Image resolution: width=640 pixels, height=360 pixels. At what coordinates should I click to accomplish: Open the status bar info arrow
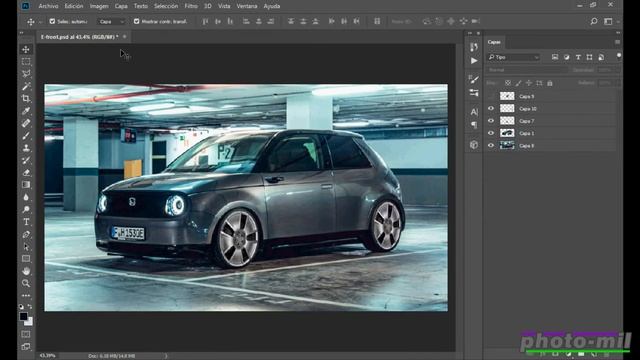pos(166,356)
